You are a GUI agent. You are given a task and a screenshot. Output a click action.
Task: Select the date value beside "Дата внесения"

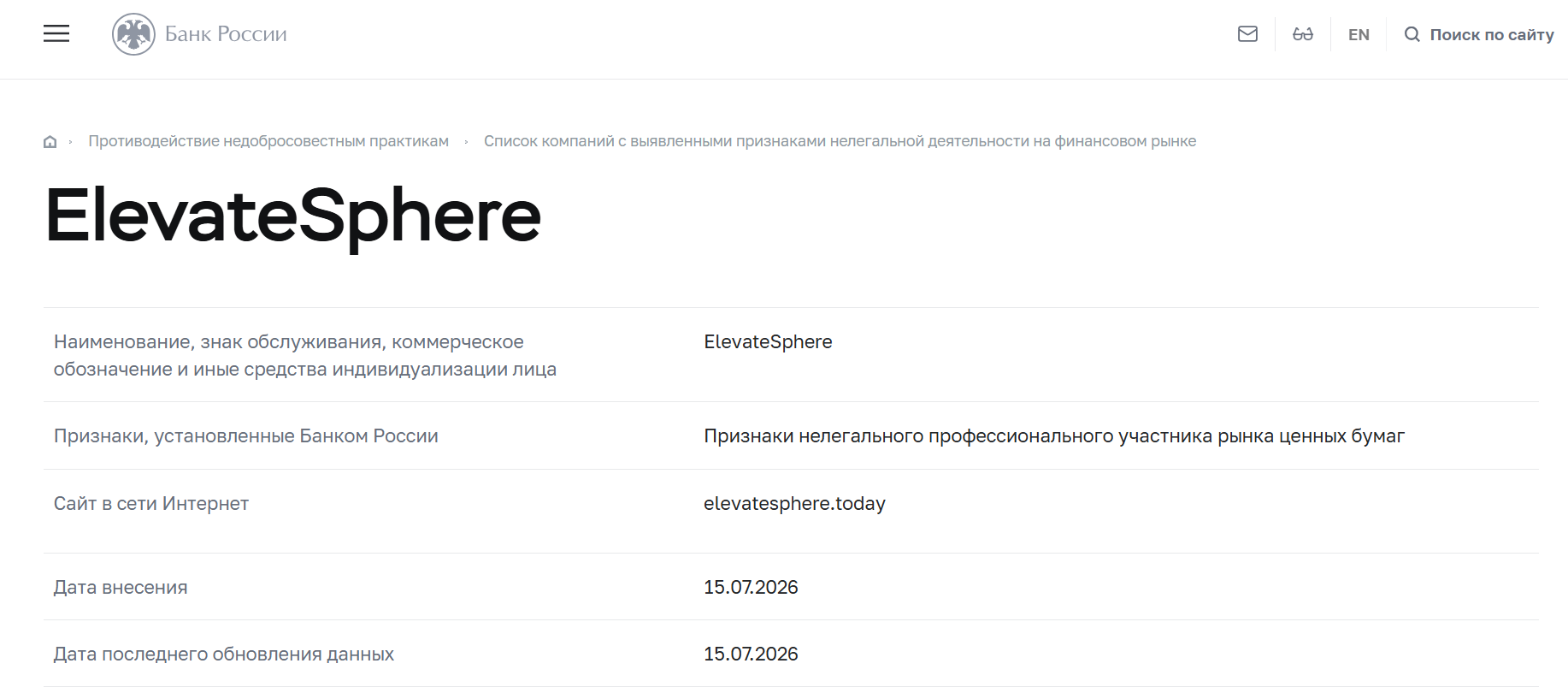click(751, 587)
